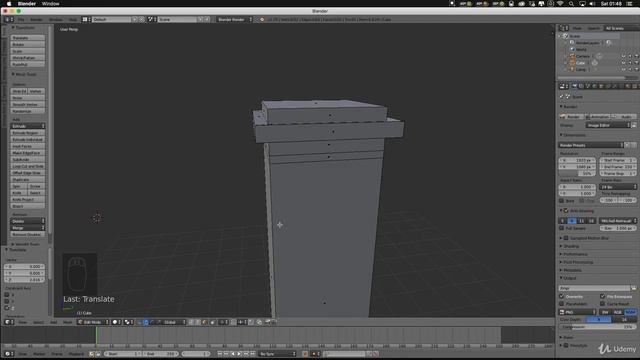Image resolution: width=640 pixels, height=360 pixels.
Task: Click the Subdivide button
Action: [x=28, y=160]
